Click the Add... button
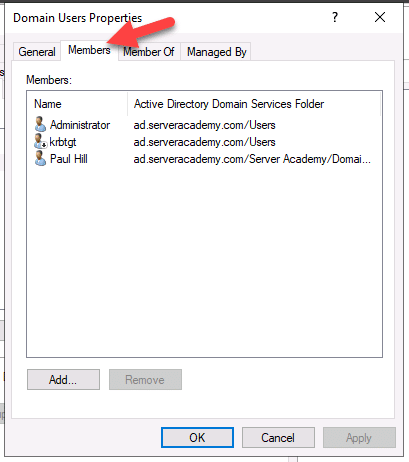This screenshot has height=462, width=409. (63, 379)
